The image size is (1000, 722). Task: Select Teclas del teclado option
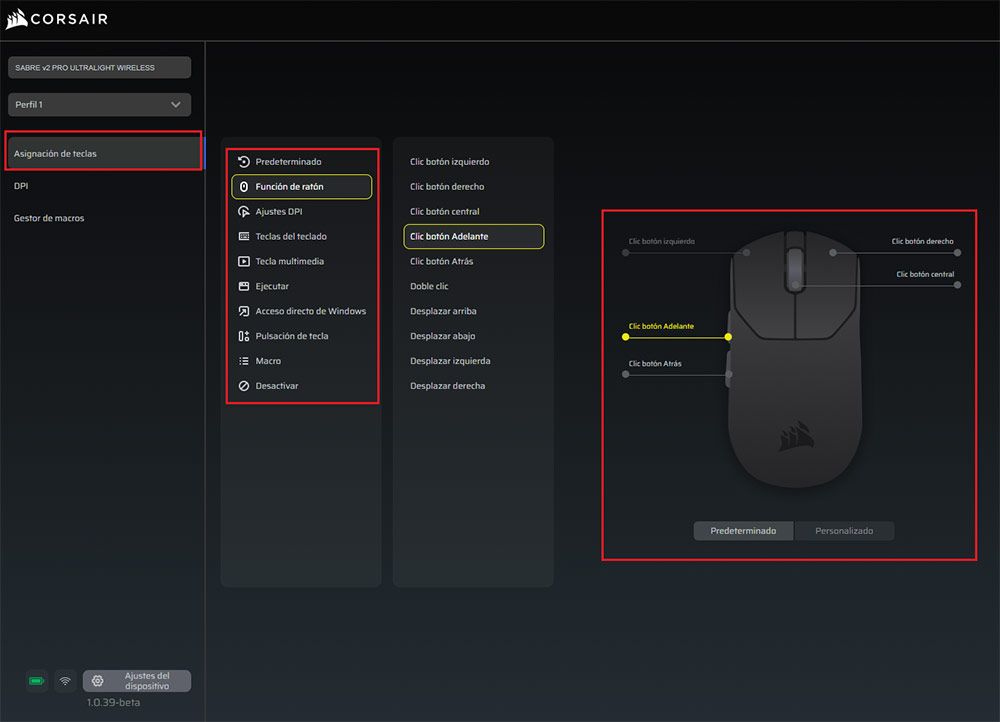point(302,237)
